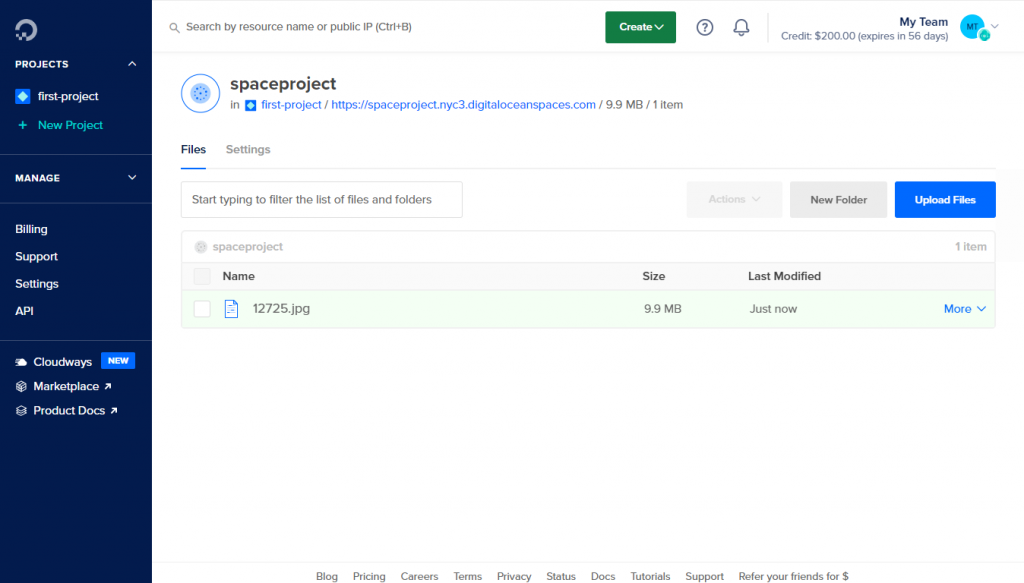Image resolution: width=1024 pixels, height=583 pixels.
Task: Open the help question mark icon
Action: coord(704,27)
